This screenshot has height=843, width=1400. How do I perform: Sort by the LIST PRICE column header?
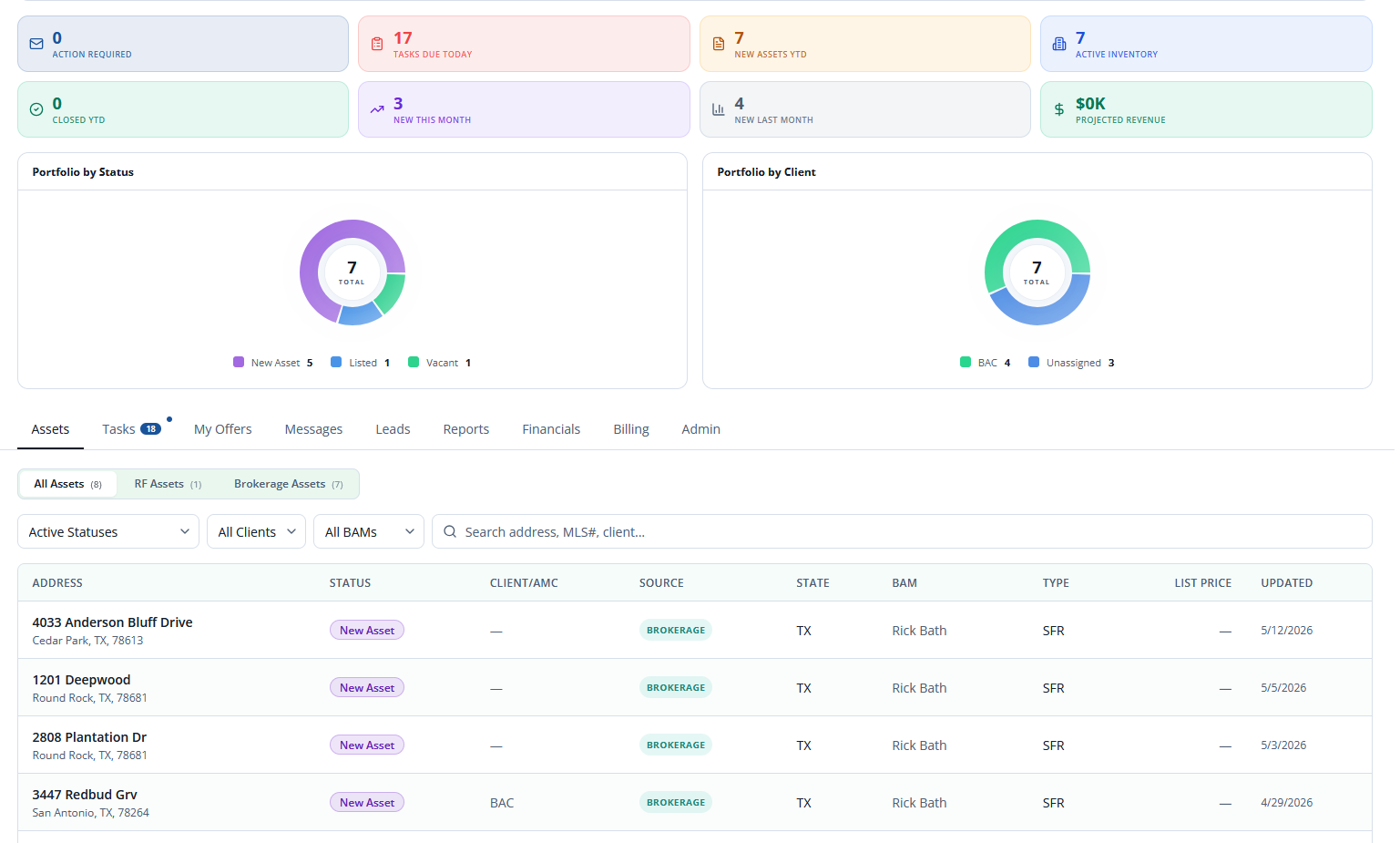1202,583
